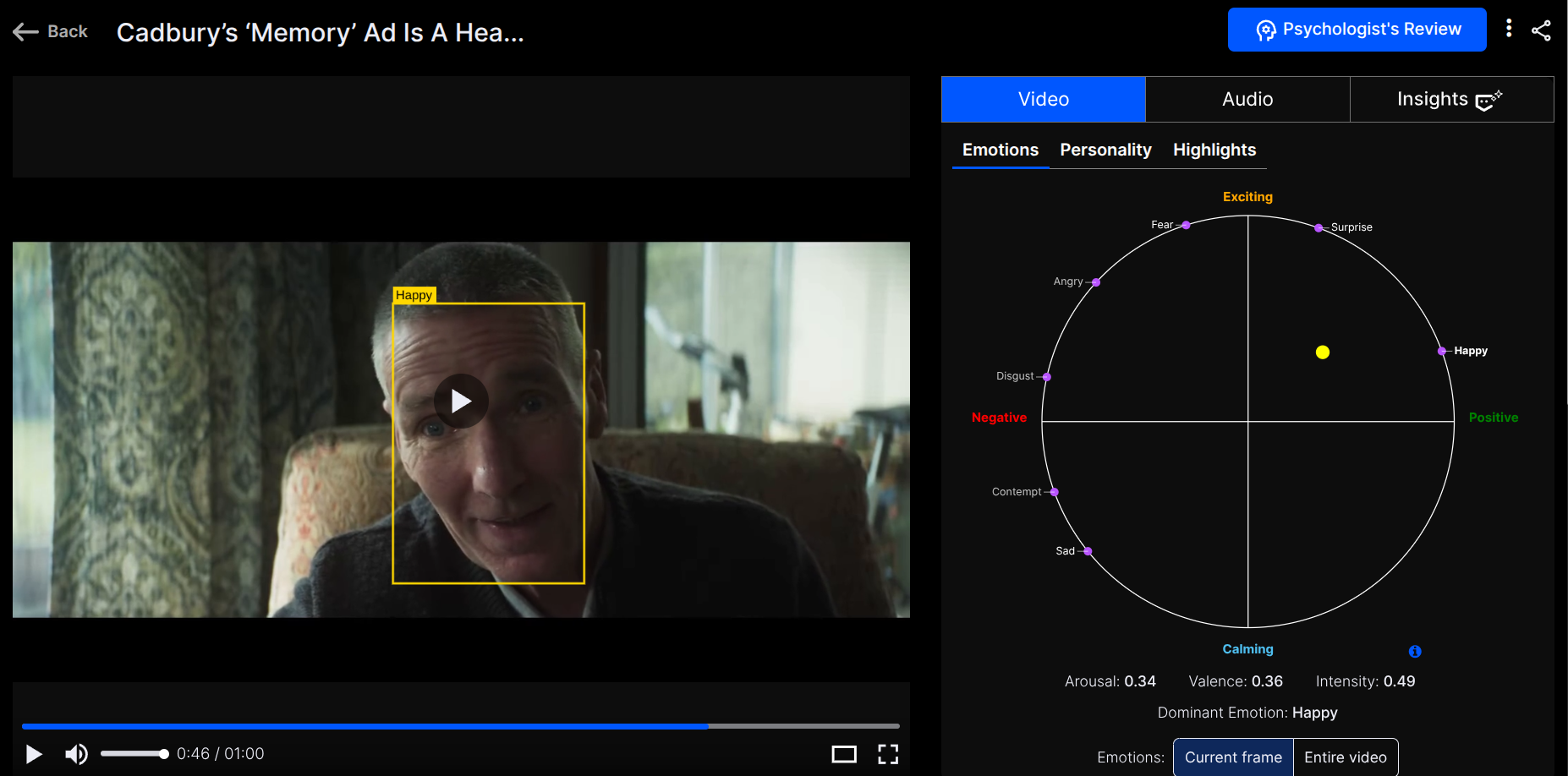Click the Happy point on emotion wheel
Screen dimensions: 1568x776
[1441, 351]
